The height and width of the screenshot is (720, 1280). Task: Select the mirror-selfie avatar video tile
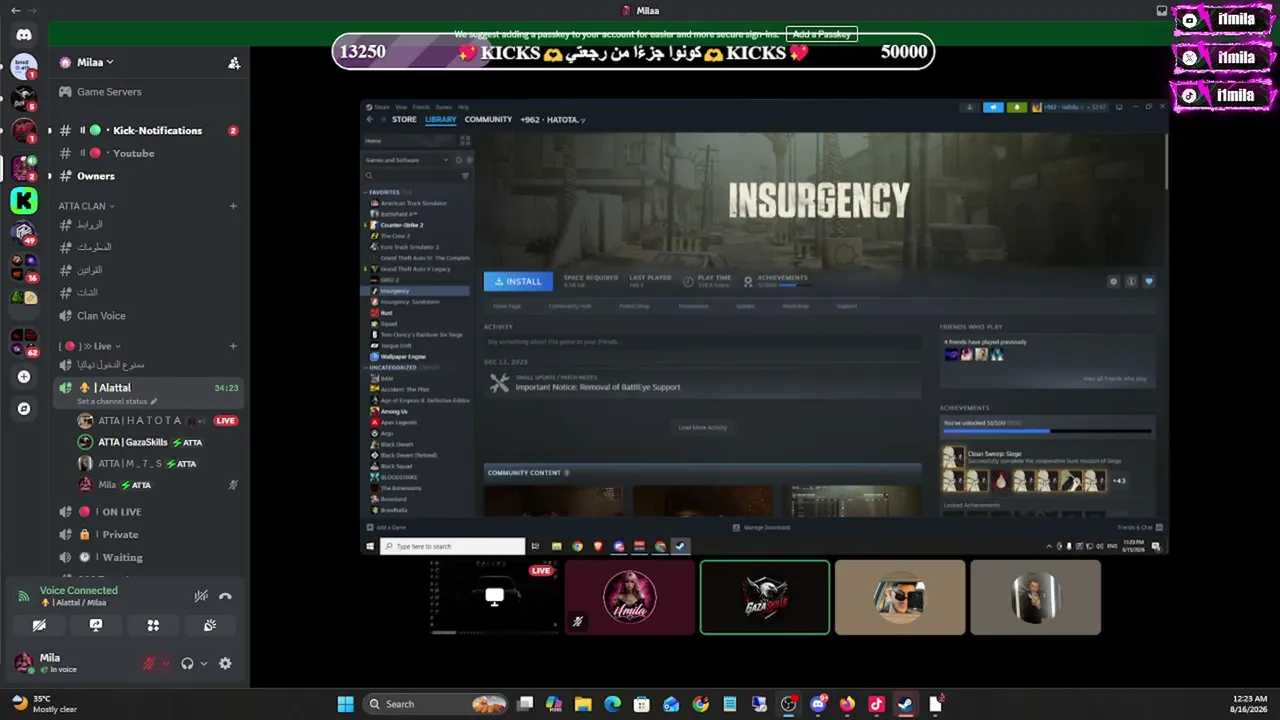[x=1035, y=597]
